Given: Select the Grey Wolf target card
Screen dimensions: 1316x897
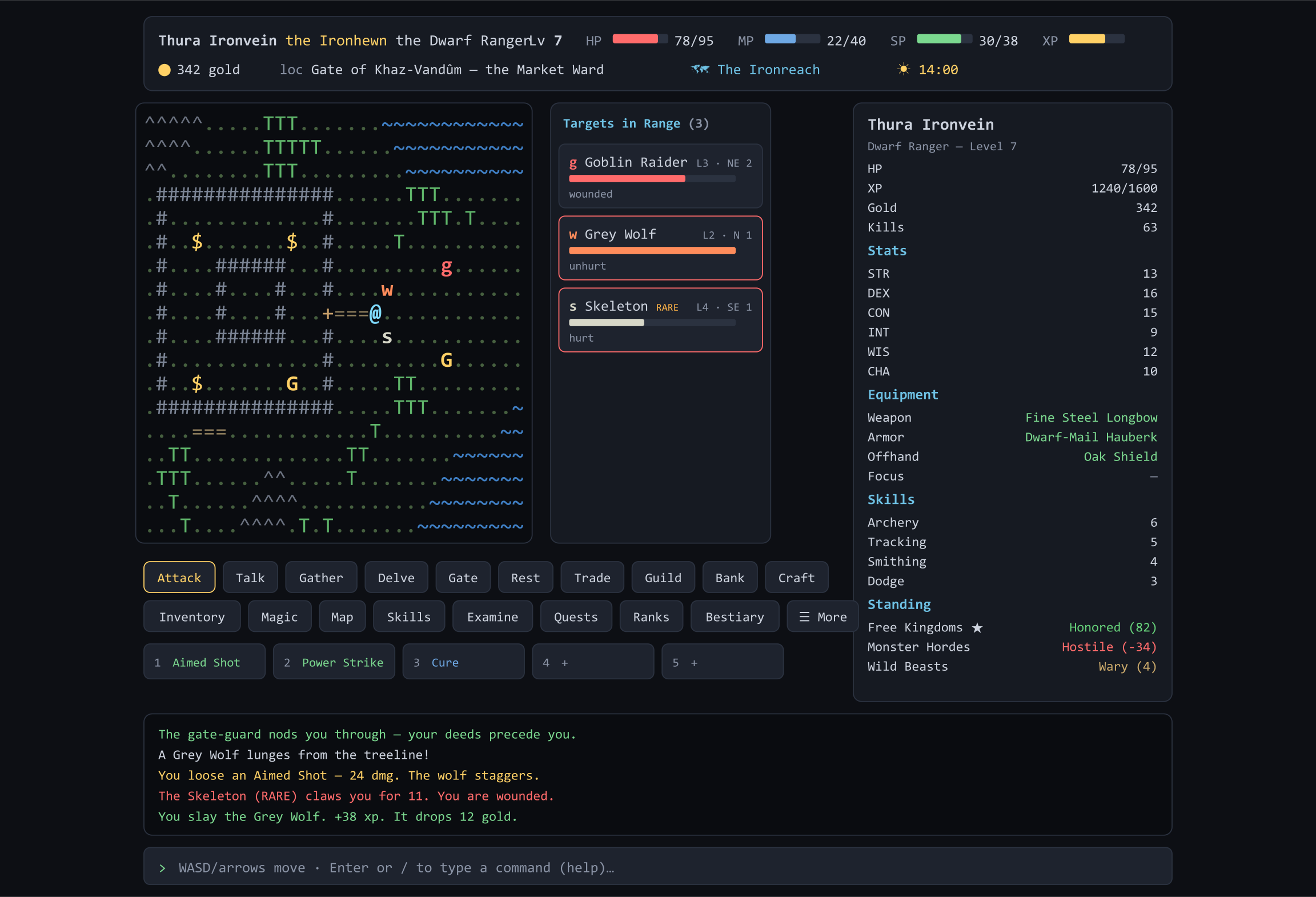Looking at the screenshot, I should [x=660, y=248].
